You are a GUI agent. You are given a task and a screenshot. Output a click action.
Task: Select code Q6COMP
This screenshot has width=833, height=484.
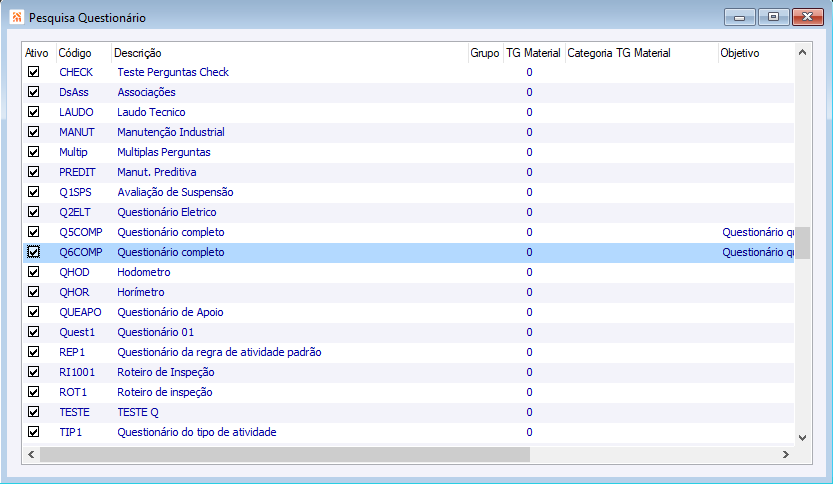[81, 252]
